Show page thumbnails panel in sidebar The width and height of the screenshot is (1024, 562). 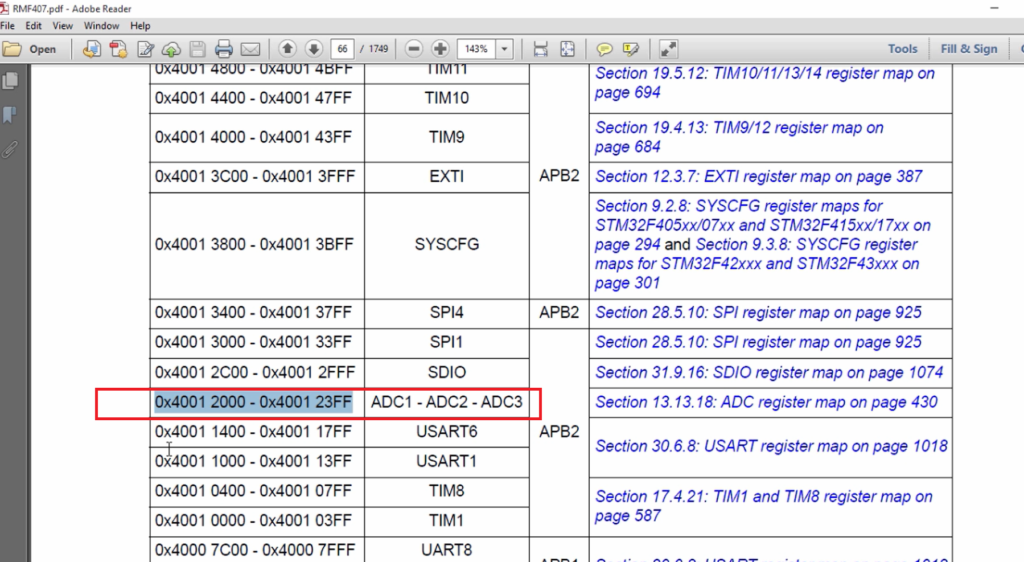[10, 81]
